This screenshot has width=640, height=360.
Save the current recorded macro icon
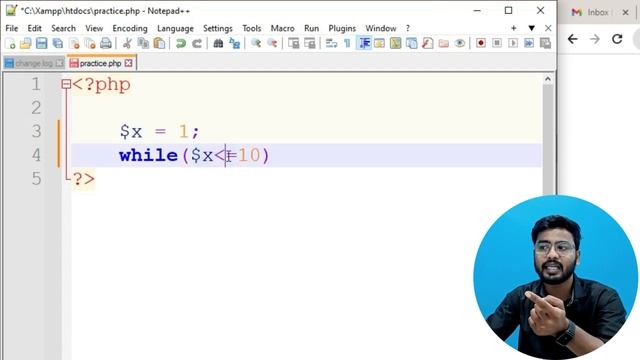(x=545, y=43)
